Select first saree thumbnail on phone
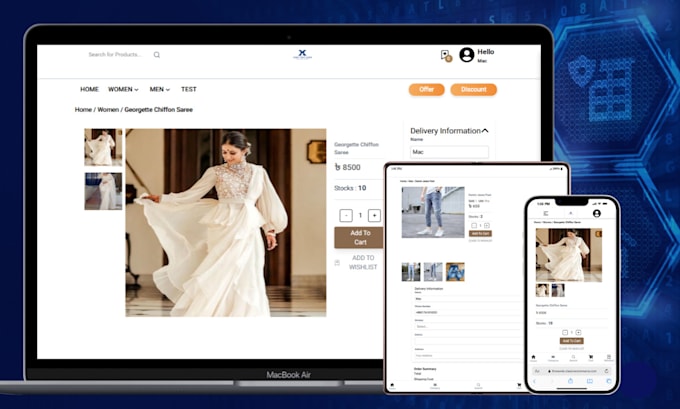The height and width of the screenshot is (409, 680). coord(543,290)
